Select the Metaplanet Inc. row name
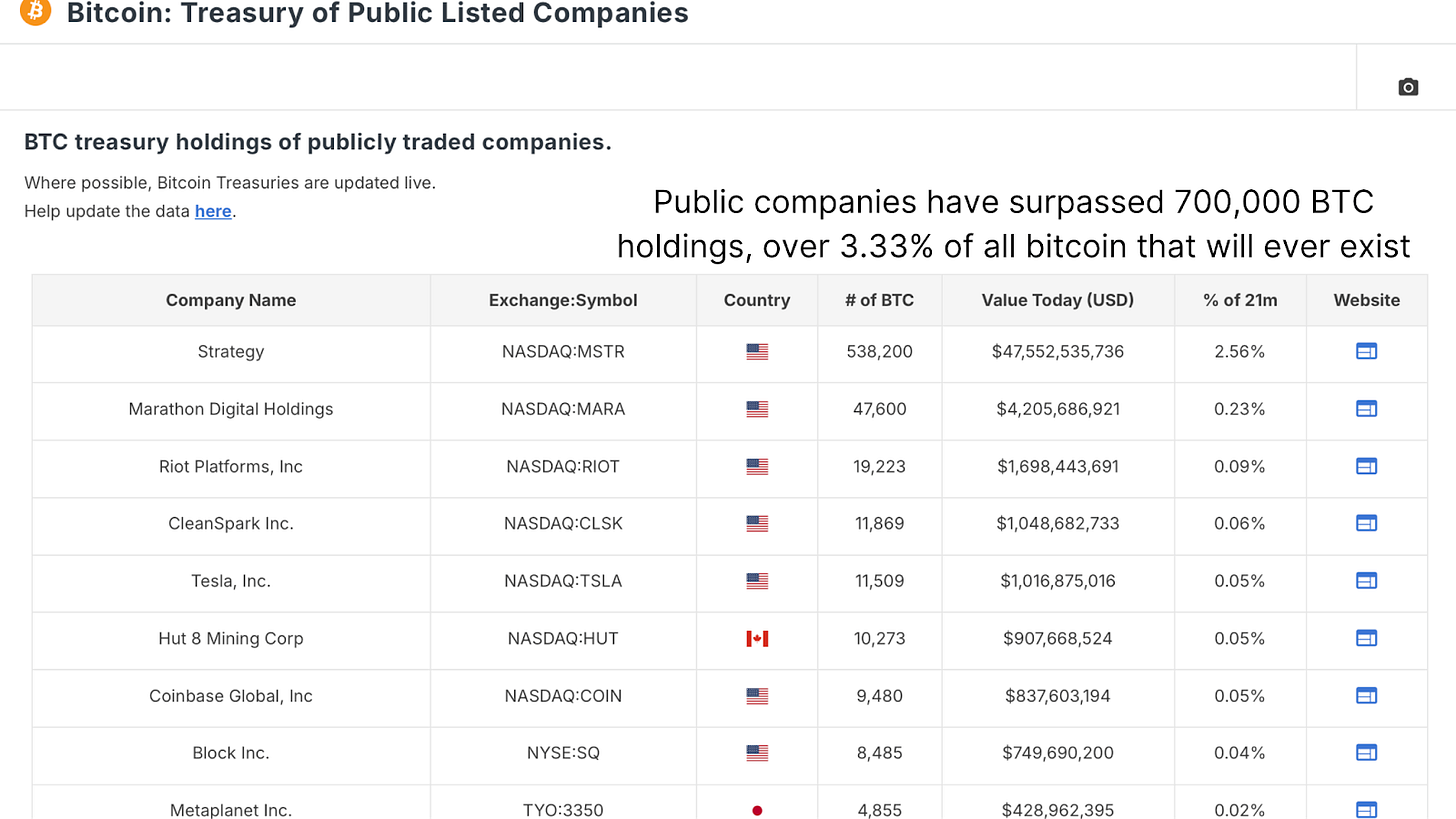 (x=231, y=809)
